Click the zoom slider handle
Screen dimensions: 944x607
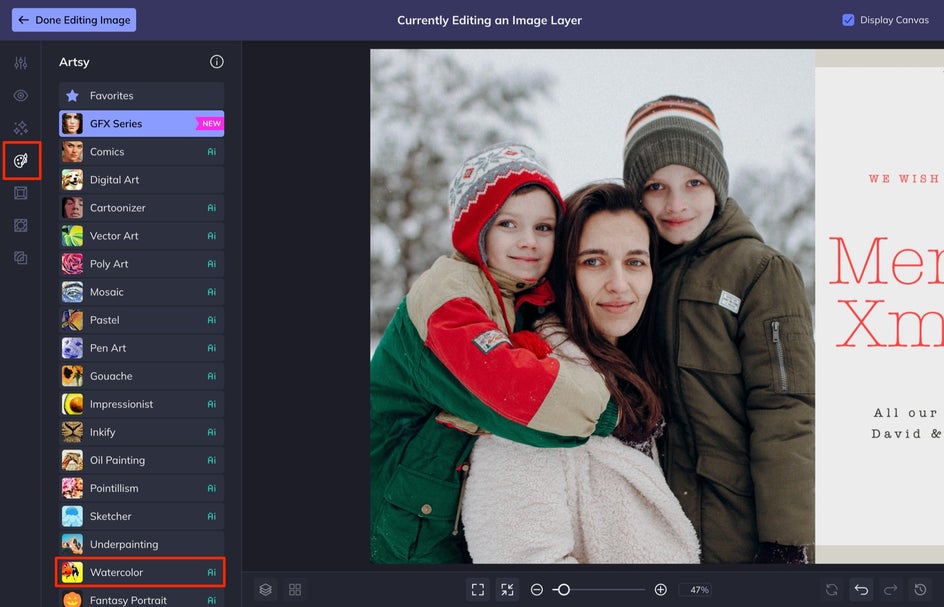[x=563, y=590]
